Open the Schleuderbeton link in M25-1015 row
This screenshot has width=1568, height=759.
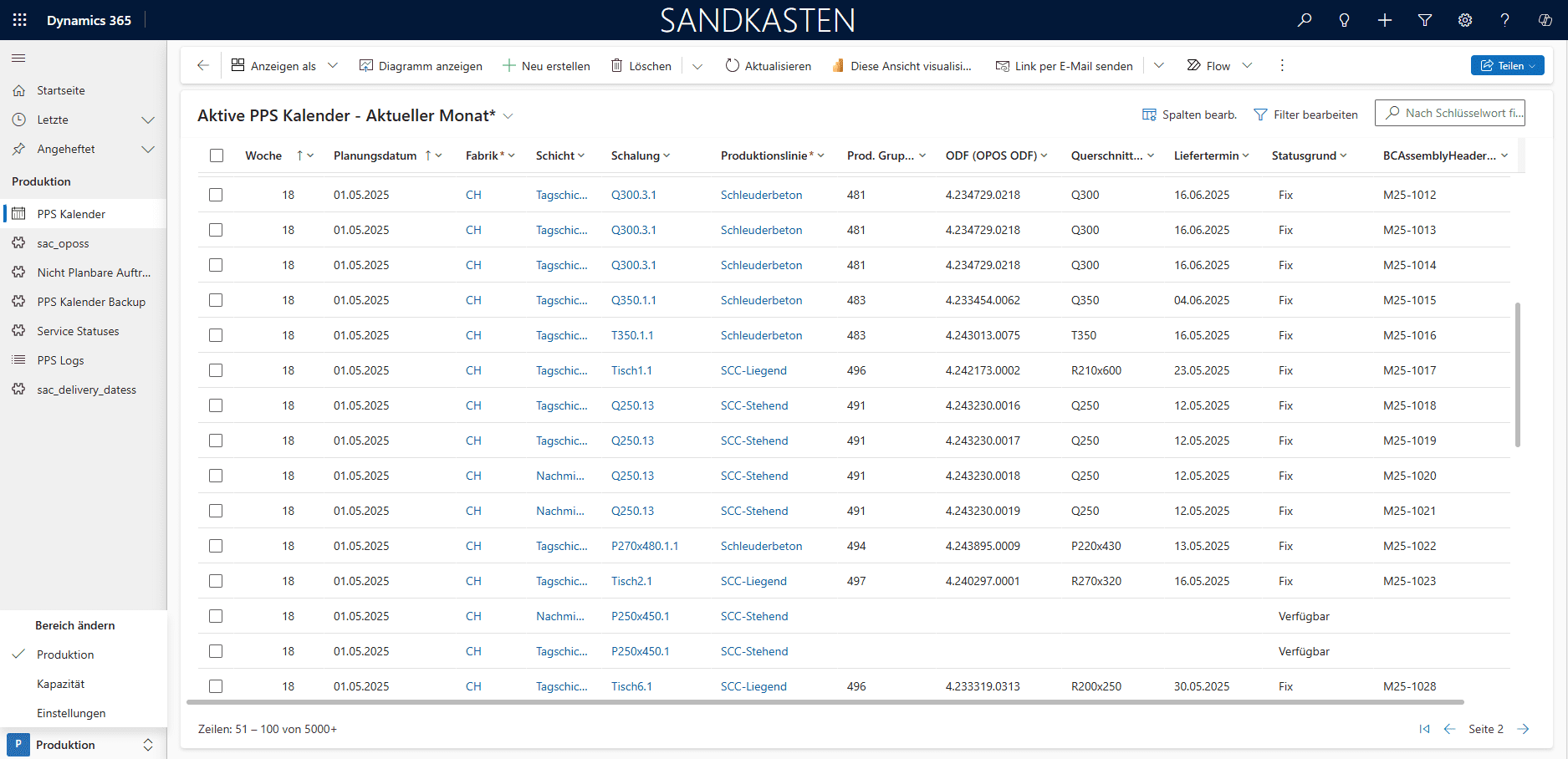pos(761,300)
